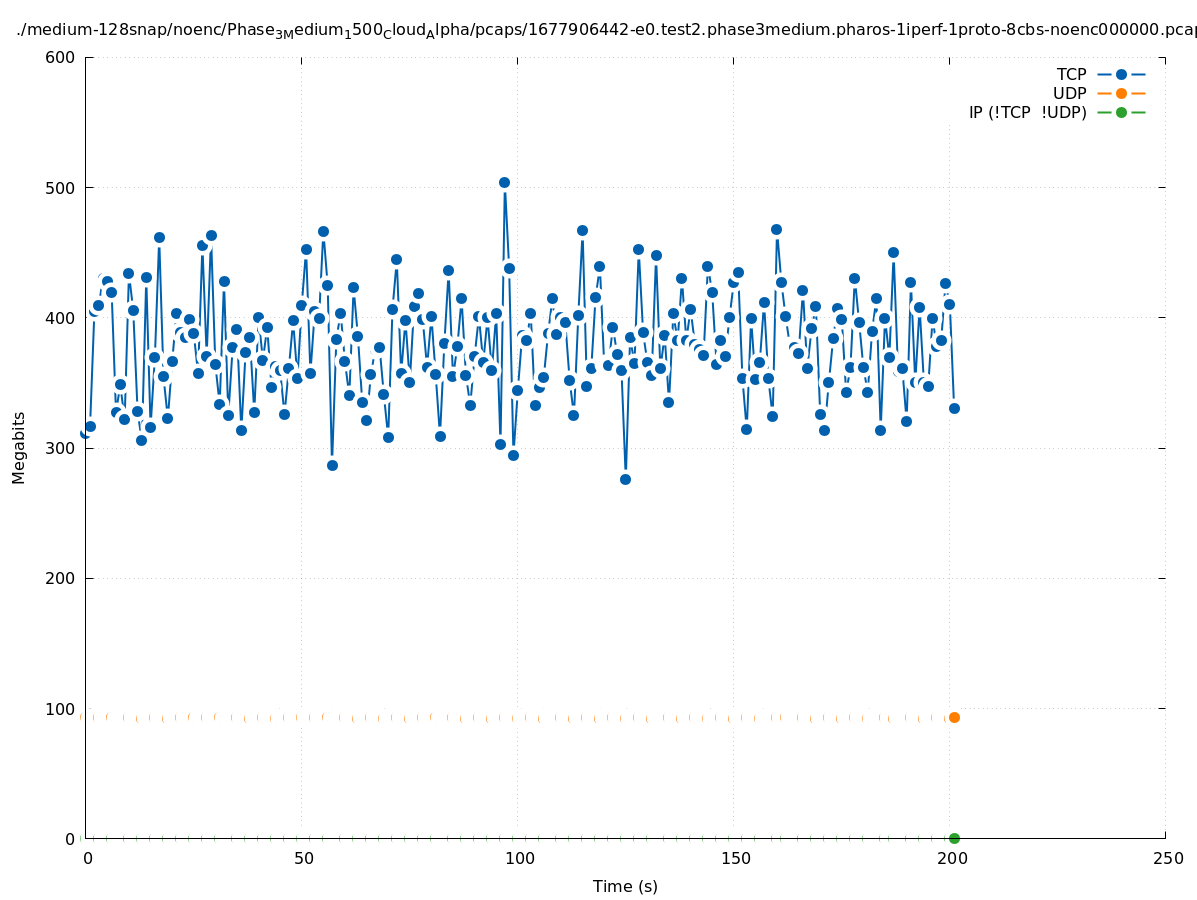Click the Time (s) x-axis label
Screen dimensions: 1197x900
click(625, 886)
